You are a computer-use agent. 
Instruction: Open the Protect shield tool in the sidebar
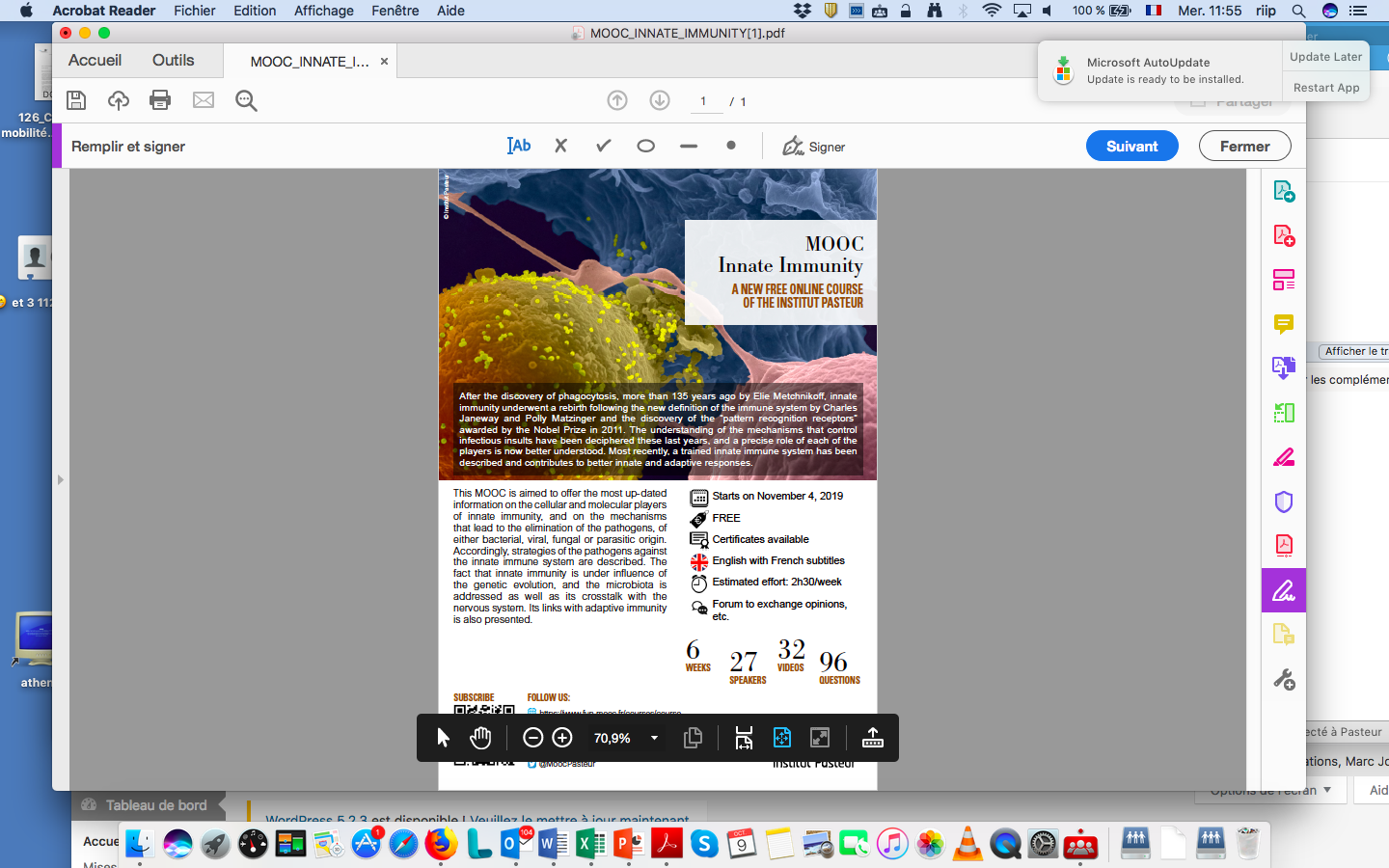coord(1284,502)
